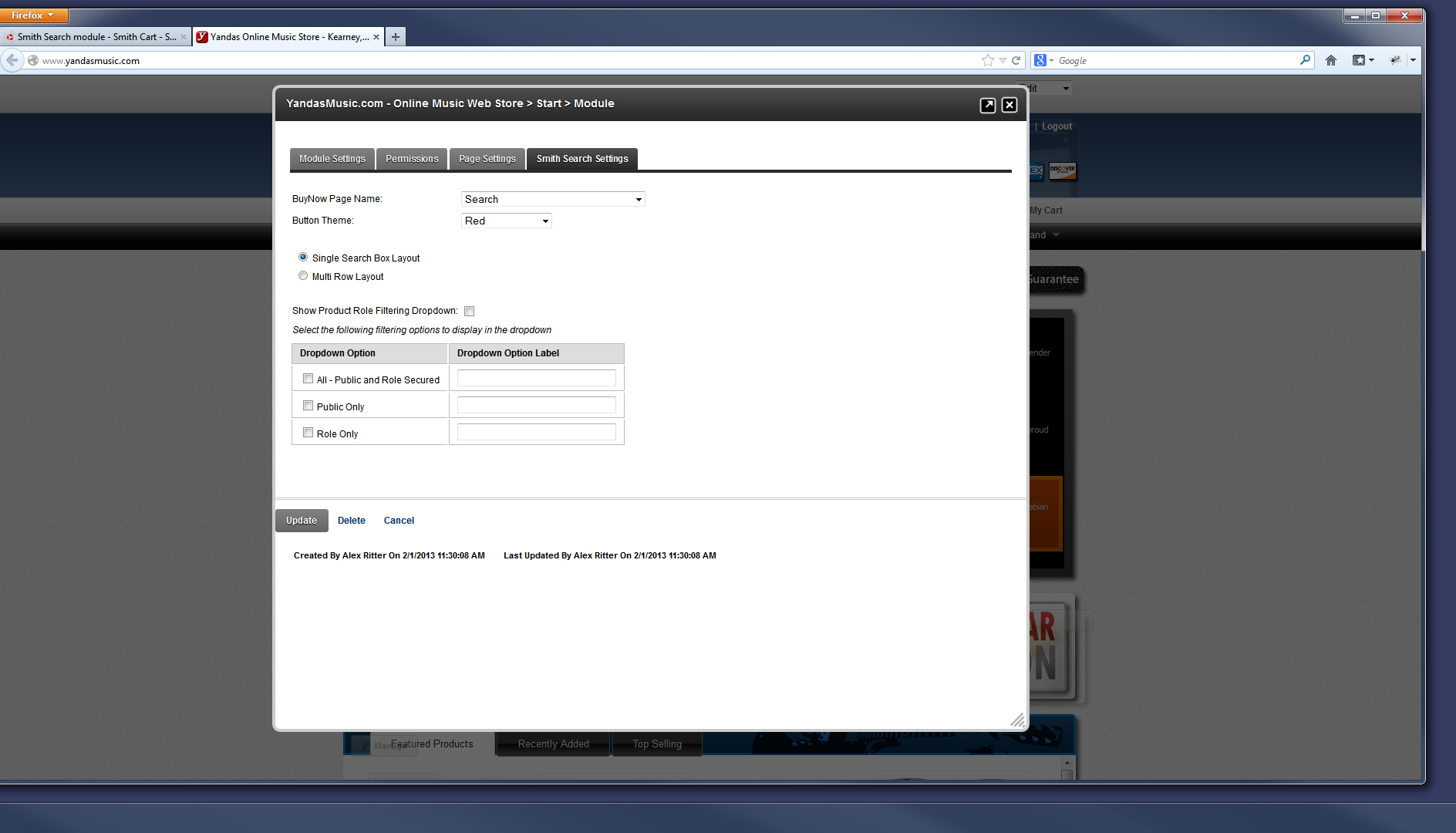Click the Update button
Screen dimensions: 1456x833
302,521
